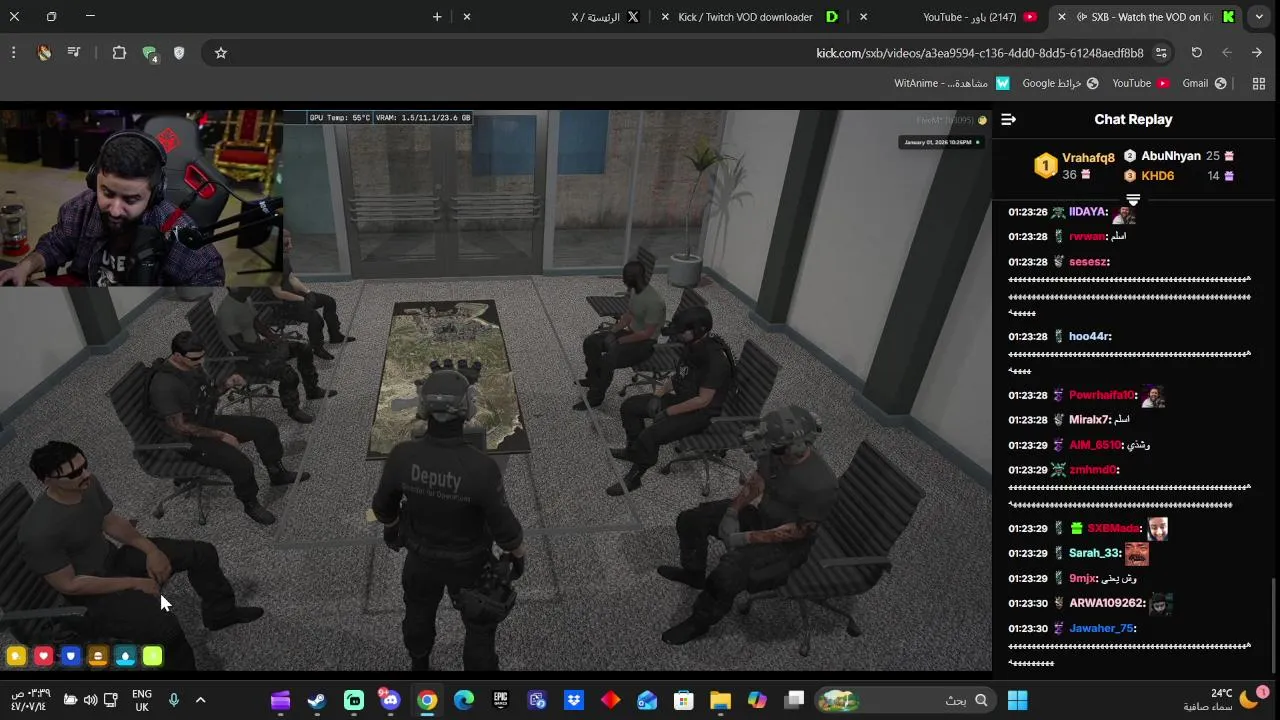
Task: Open the media control playlist icon
Action: tap(74, 53)
